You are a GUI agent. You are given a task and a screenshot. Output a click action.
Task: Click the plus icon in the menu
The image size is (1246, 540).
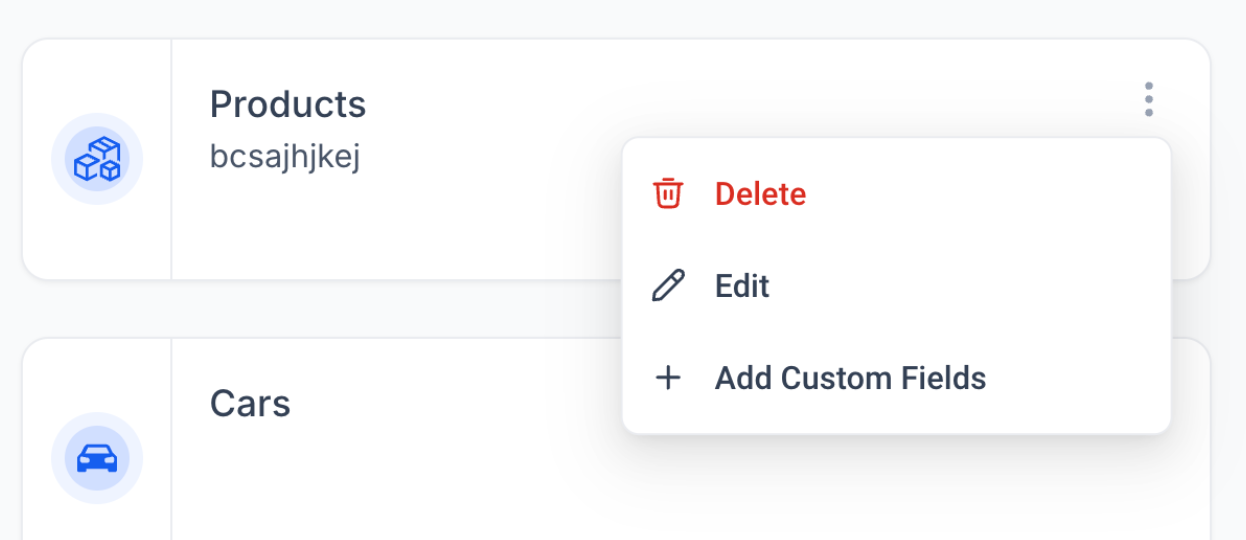coord(667,378)
